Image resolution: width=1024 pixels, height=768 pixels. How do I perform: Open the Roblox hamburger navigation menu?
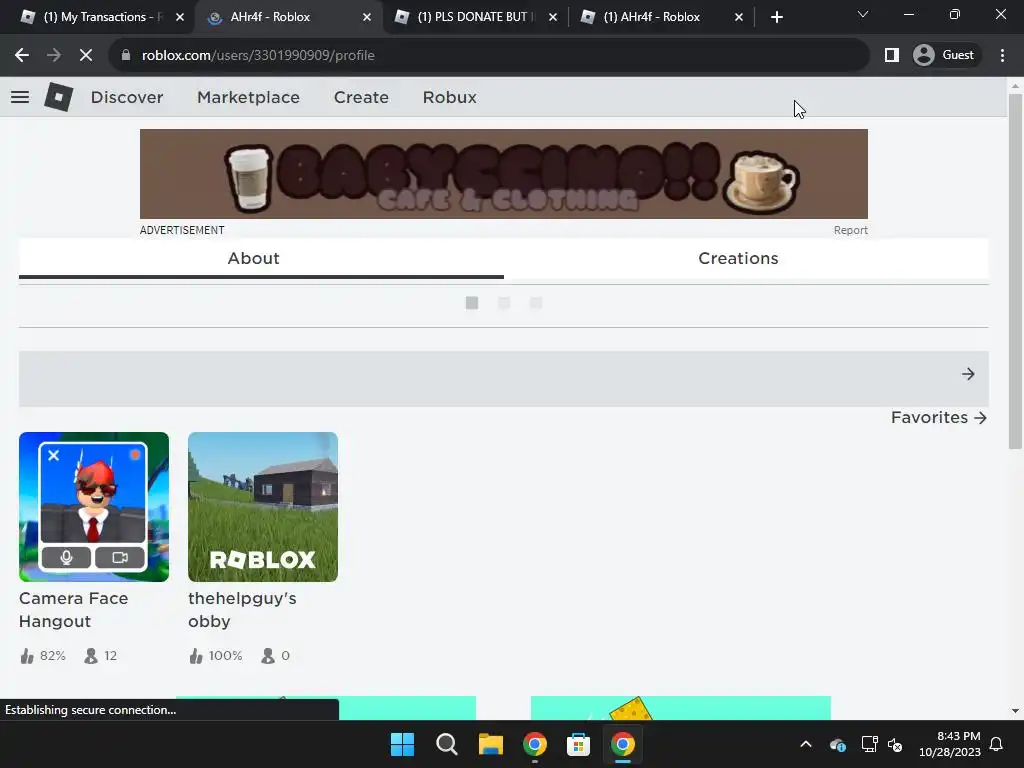[x=20, y=97]
